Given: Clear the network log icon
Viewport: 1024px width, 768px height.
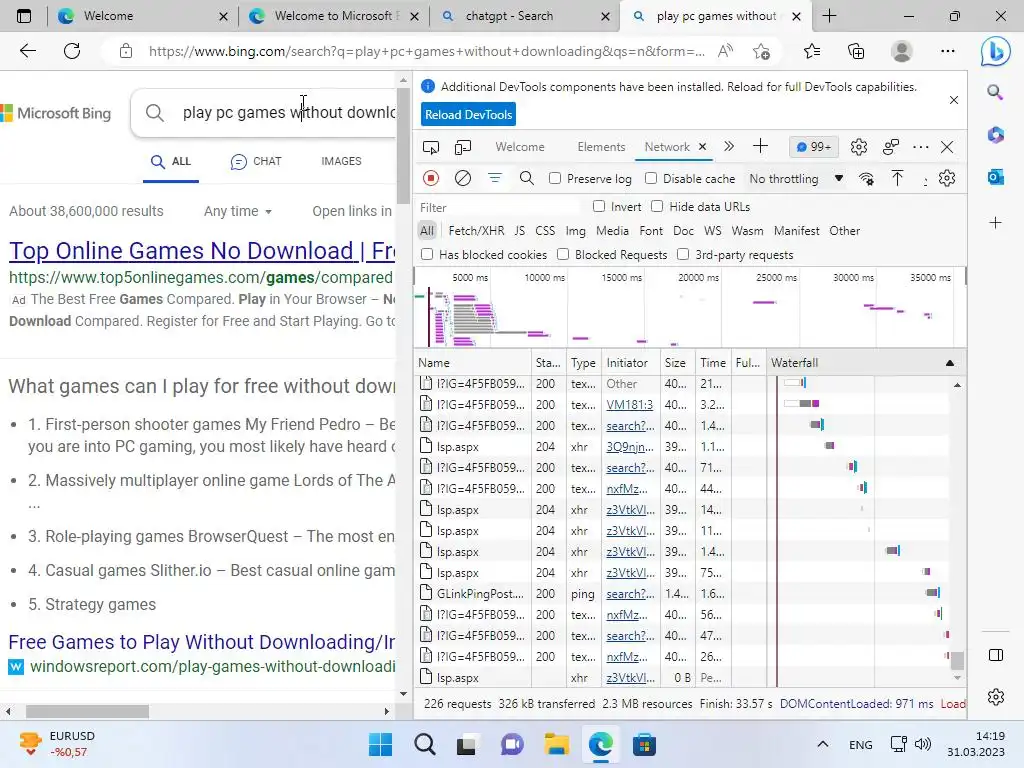Looking at the screenshot, I should [x=463, y=178].
